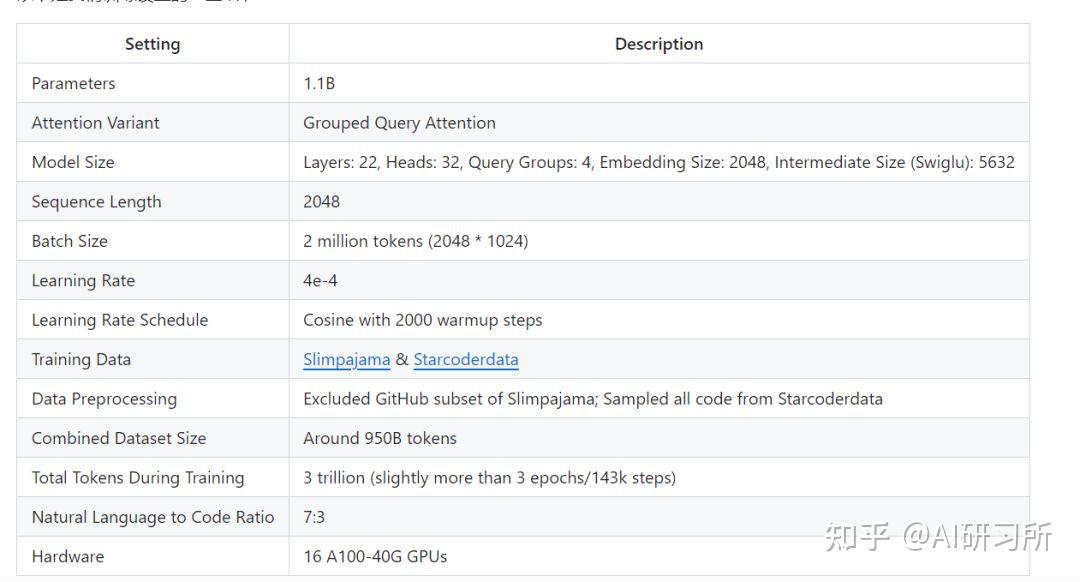Click the Around 950B tokens cell
The height and width of the screenshot is (582, 1080).
click(379, 438)
